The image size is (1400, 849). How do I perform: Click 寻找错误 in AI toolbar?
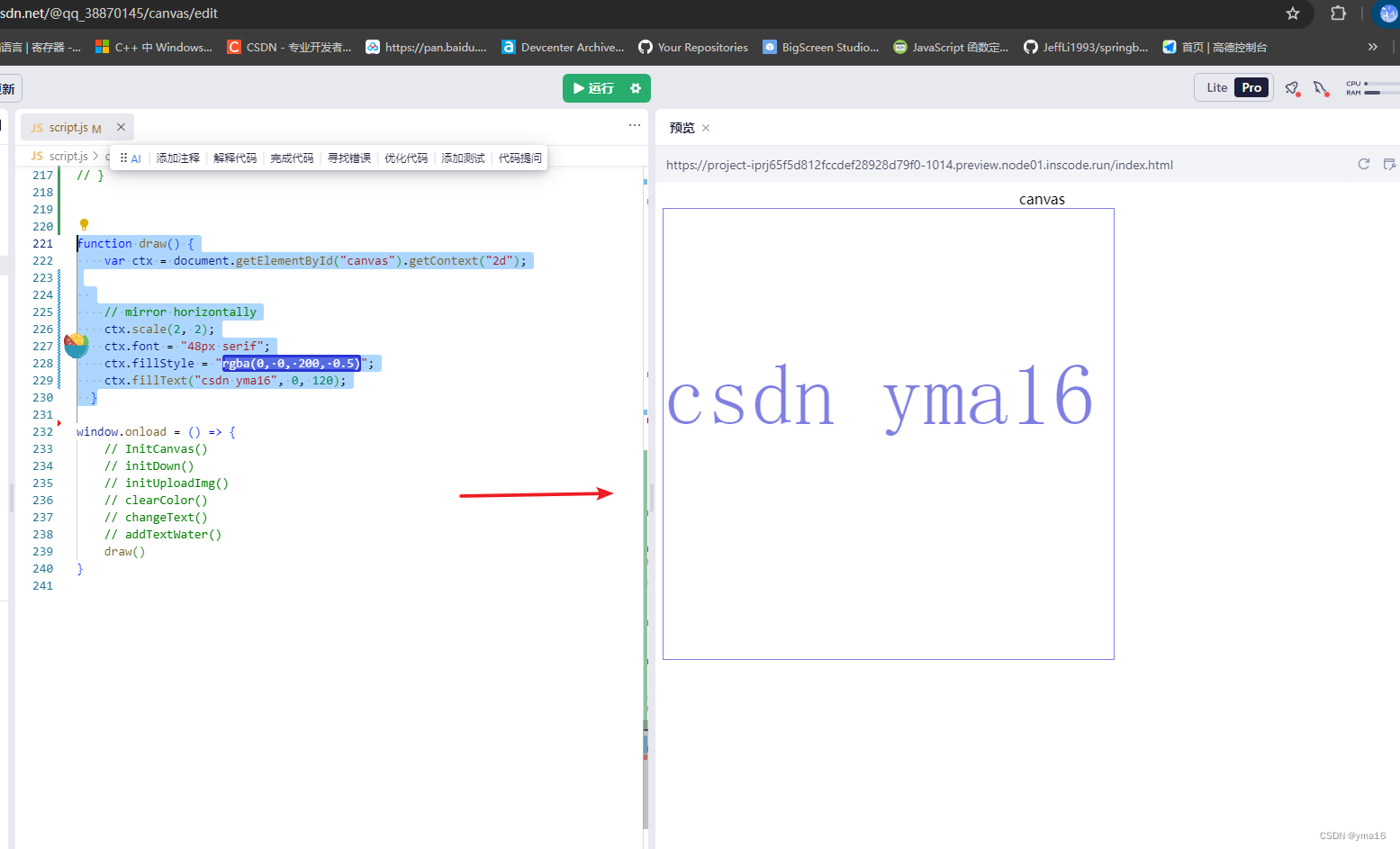tap(349, 158)
